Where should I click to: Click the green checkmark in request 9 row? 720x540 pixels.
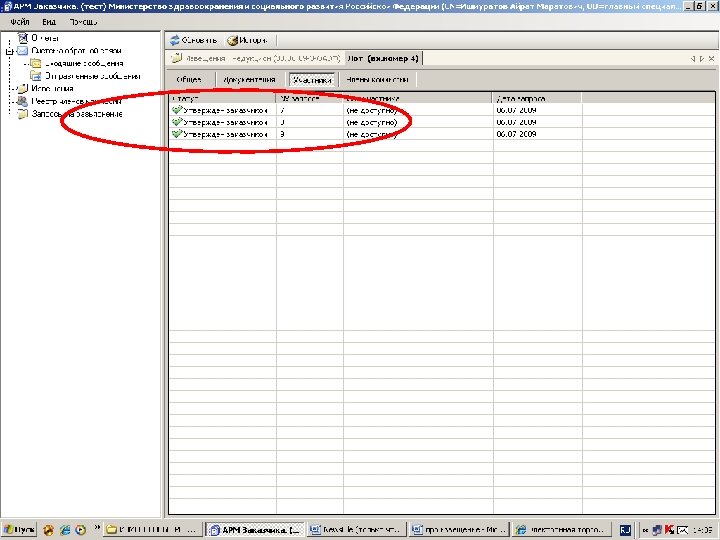177,134
